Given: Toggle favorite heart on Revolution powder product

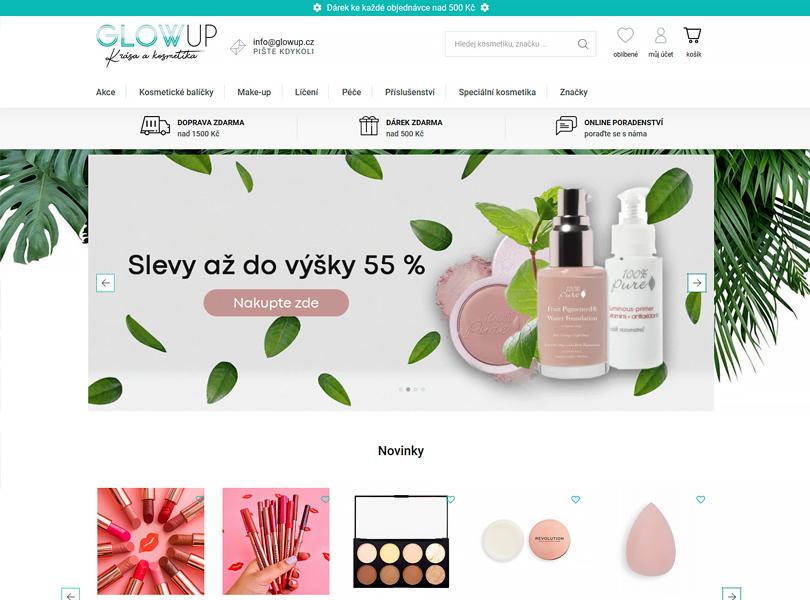Looking at the screenshot, I should click(575, 499).
